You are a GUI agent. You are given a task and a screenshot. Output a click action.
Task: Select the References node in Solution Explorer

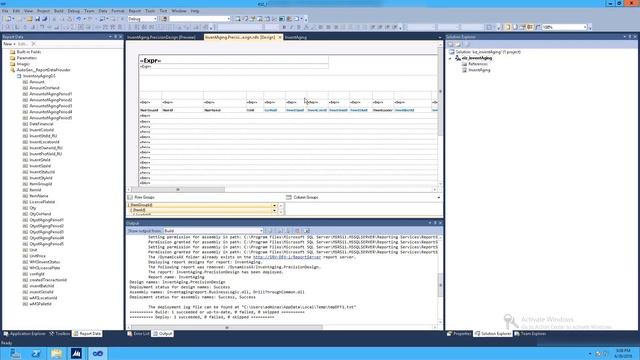474,64
